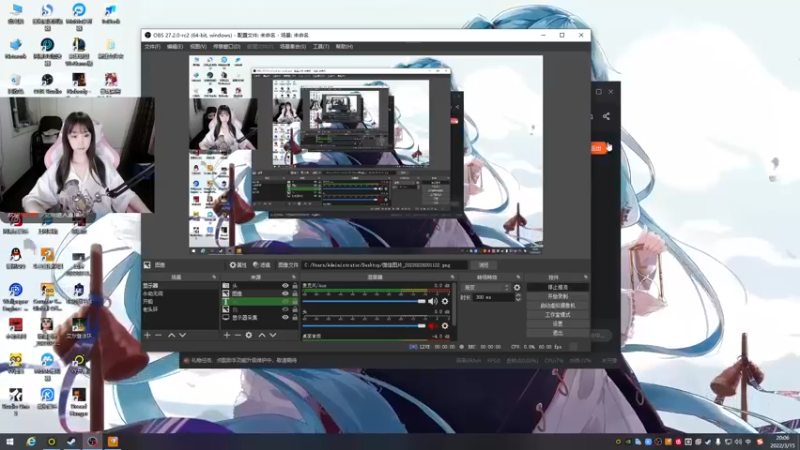Open the QQ penguin desktop icon
800x450 pixels.
[15, 258]
